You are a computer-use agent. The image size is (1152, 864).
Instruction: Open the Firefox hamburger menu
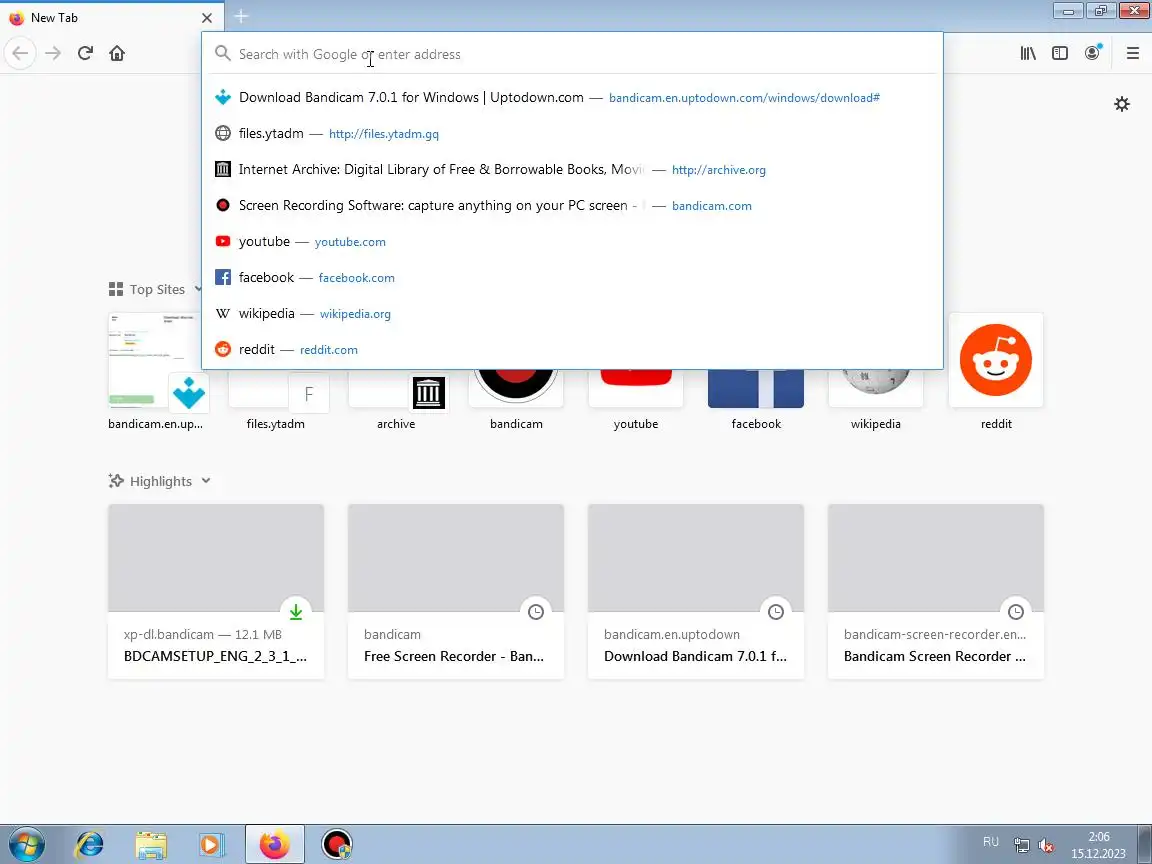pyautogui.click(x=1132, y=53)
